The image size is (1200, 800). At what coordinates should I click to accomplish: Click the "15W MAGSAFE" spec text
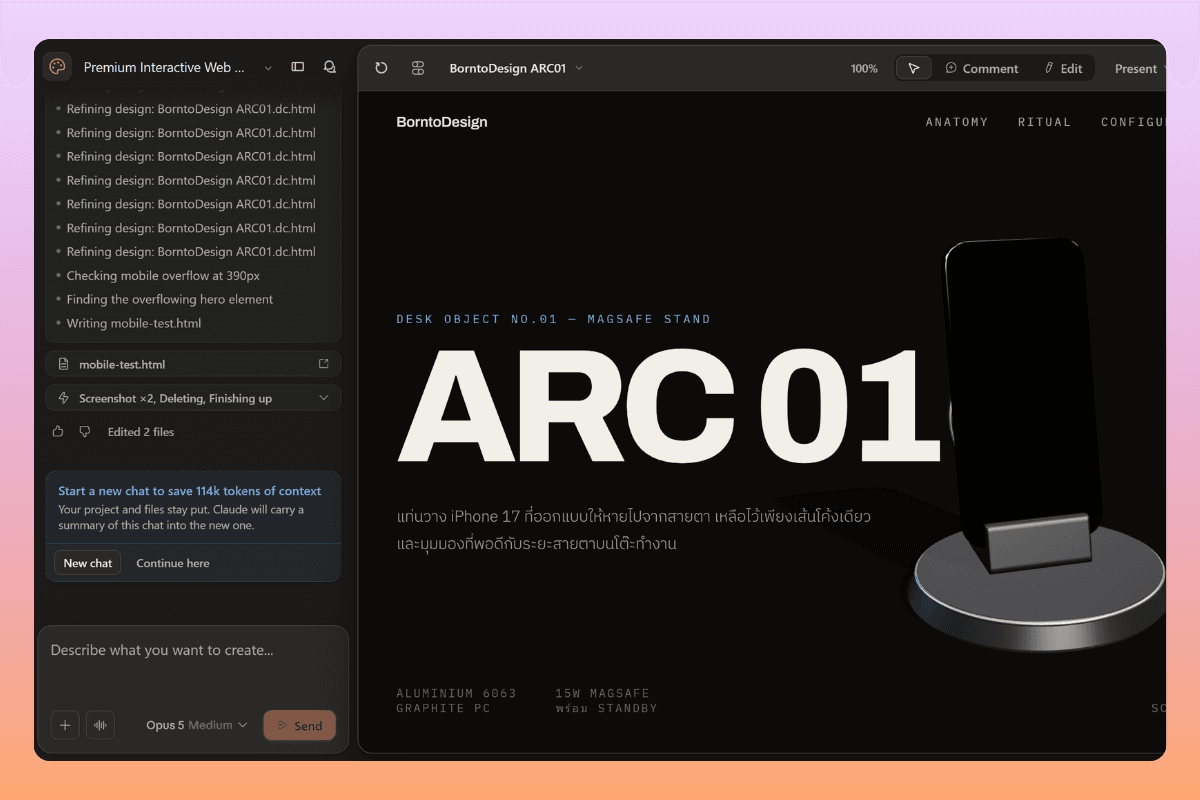pos(602,693)
